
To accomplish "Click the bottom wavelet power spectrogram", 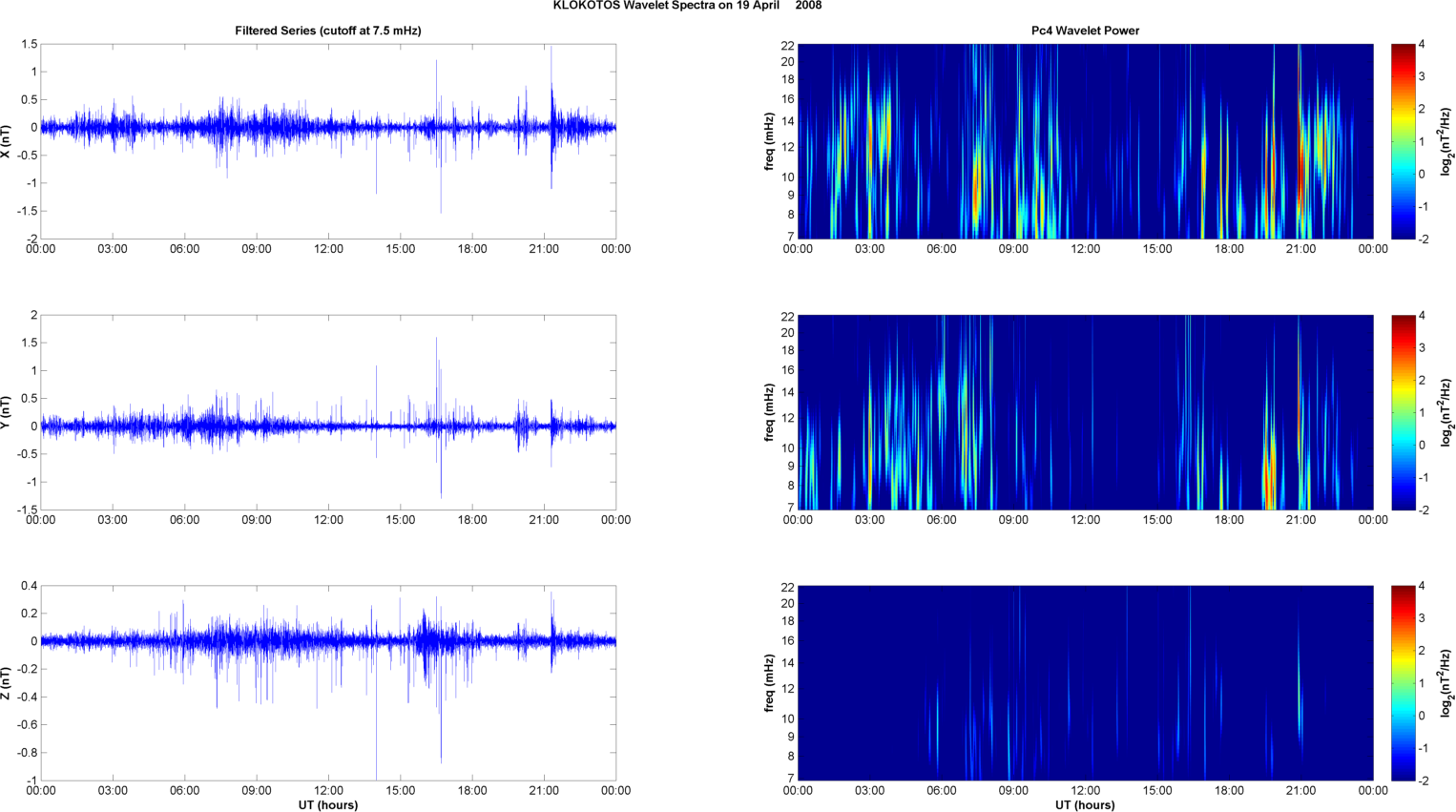I will [1085, 683].
